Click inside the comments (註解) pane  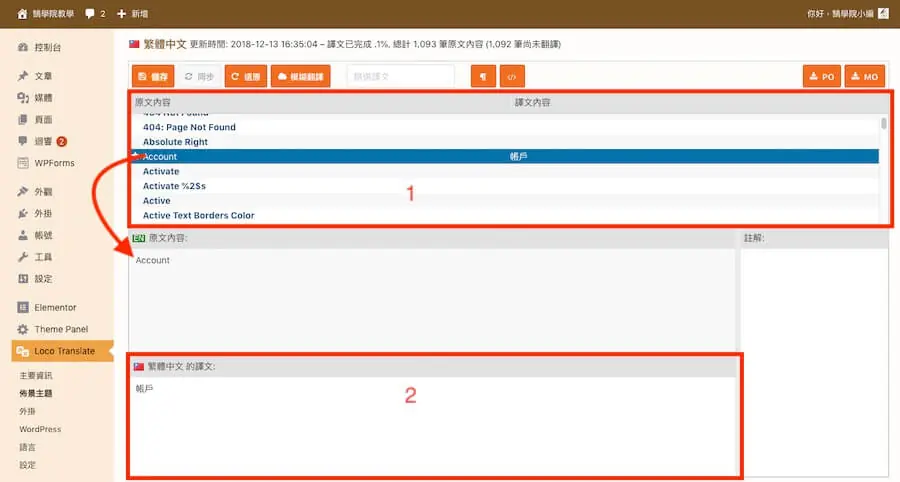click(x=814, y=362)
